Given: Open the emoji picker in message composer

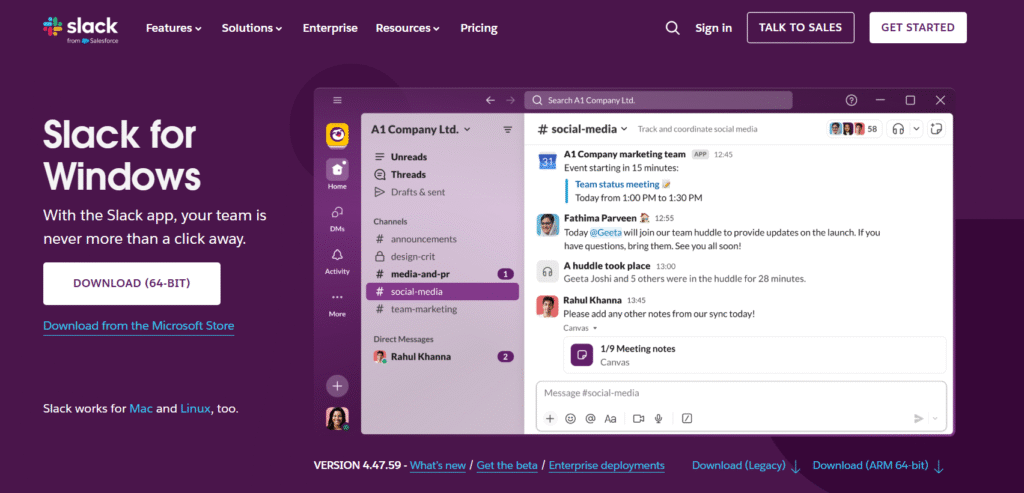Looking at the screenshot, I should (x=570, y=419).
